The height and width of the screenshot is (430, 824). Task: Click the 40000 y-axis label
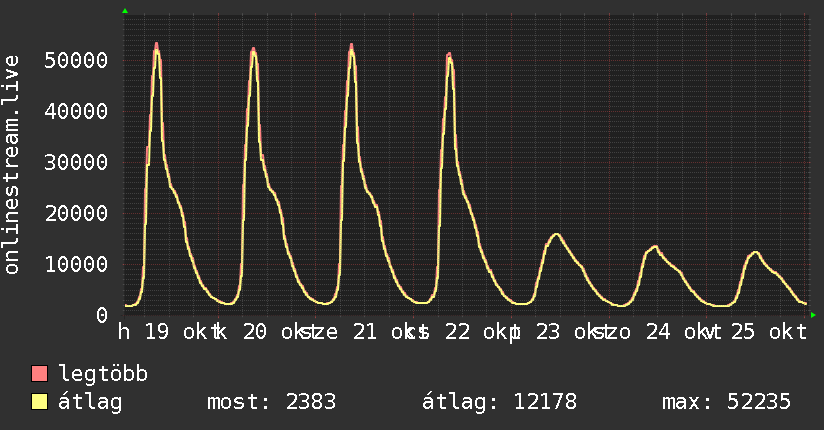[76, 111]
